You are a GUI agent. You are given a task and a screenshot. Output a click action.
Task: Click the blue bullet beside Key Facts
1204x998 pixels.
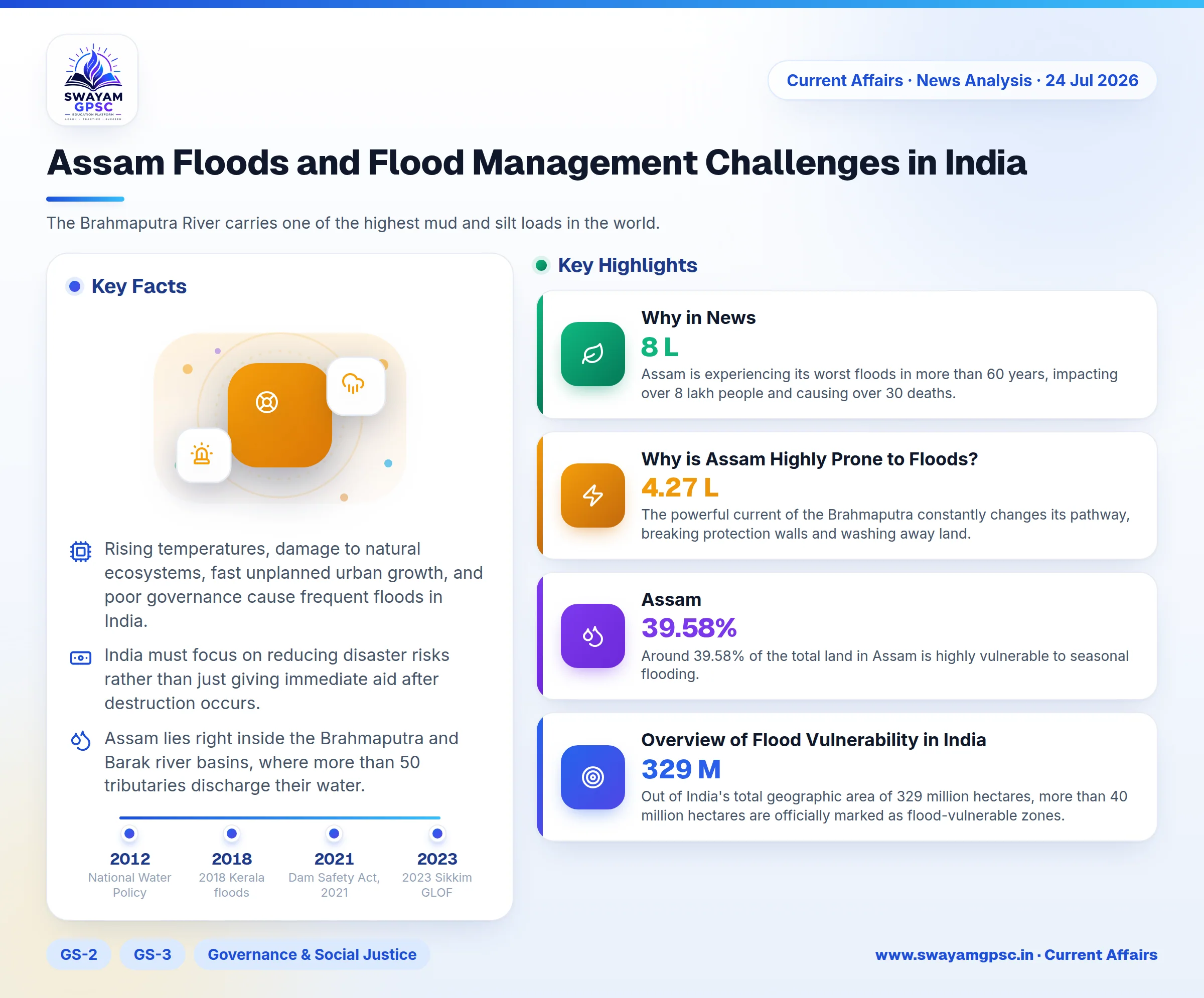[75, 286]
